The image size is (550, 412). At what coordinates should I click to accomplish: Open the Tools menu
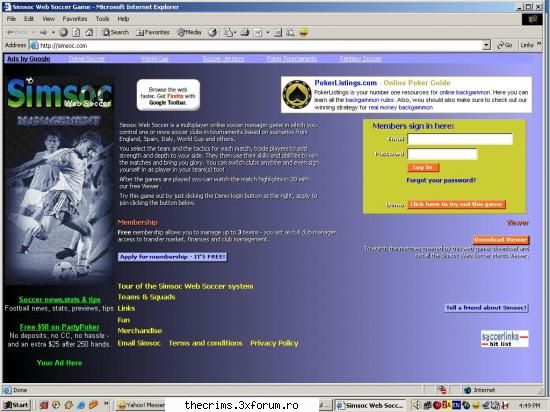102,19
